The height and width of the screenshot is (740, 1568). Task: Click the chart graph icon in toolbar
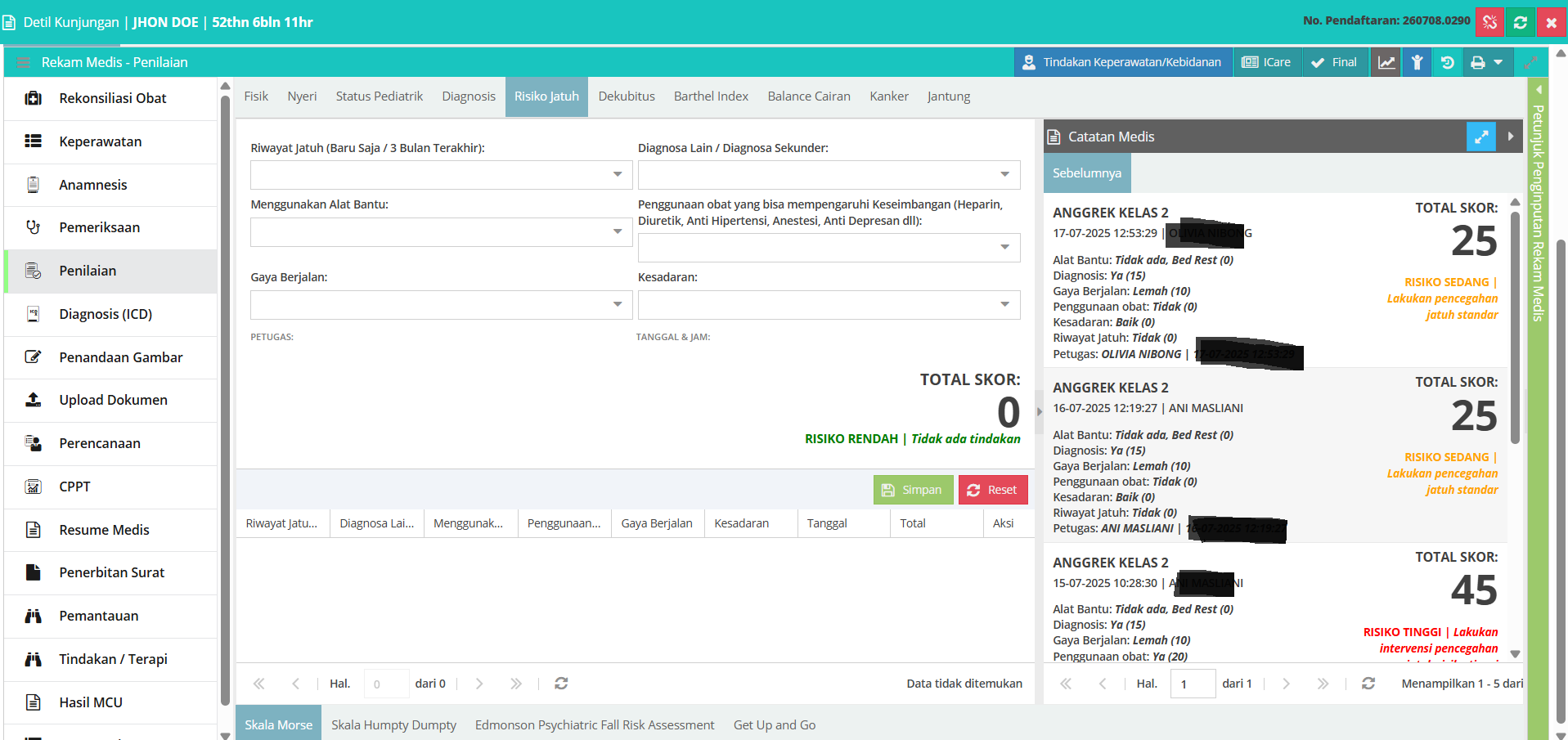click(1386, 62)
